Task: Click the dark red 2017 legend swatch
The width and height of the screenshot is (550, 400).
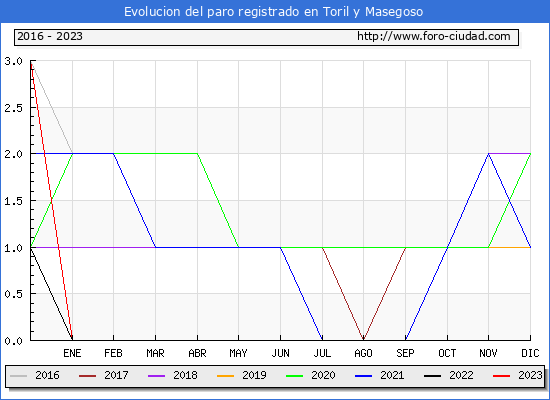Action: coord(87,376)
